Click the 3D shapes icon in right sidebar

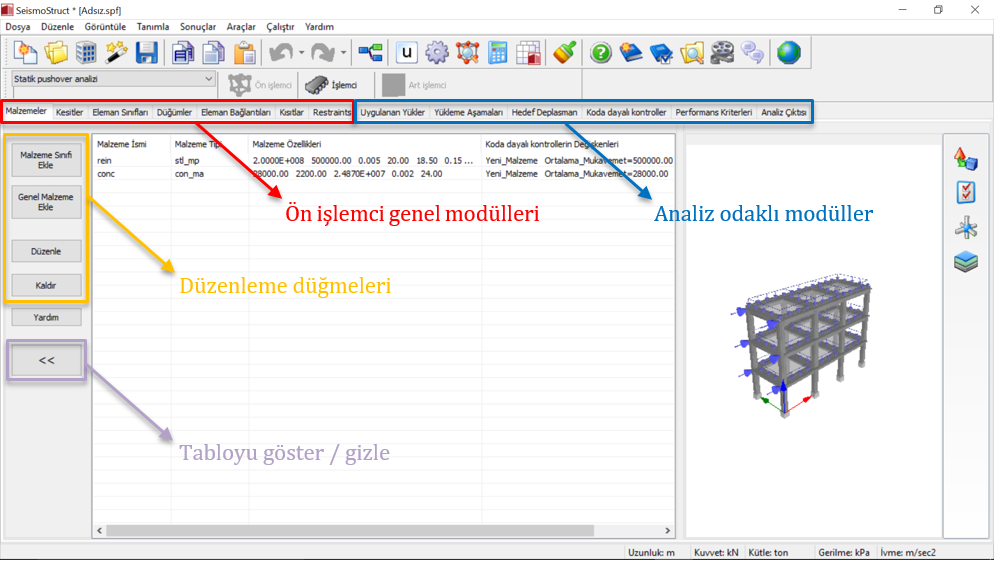[x=965, y=158]
